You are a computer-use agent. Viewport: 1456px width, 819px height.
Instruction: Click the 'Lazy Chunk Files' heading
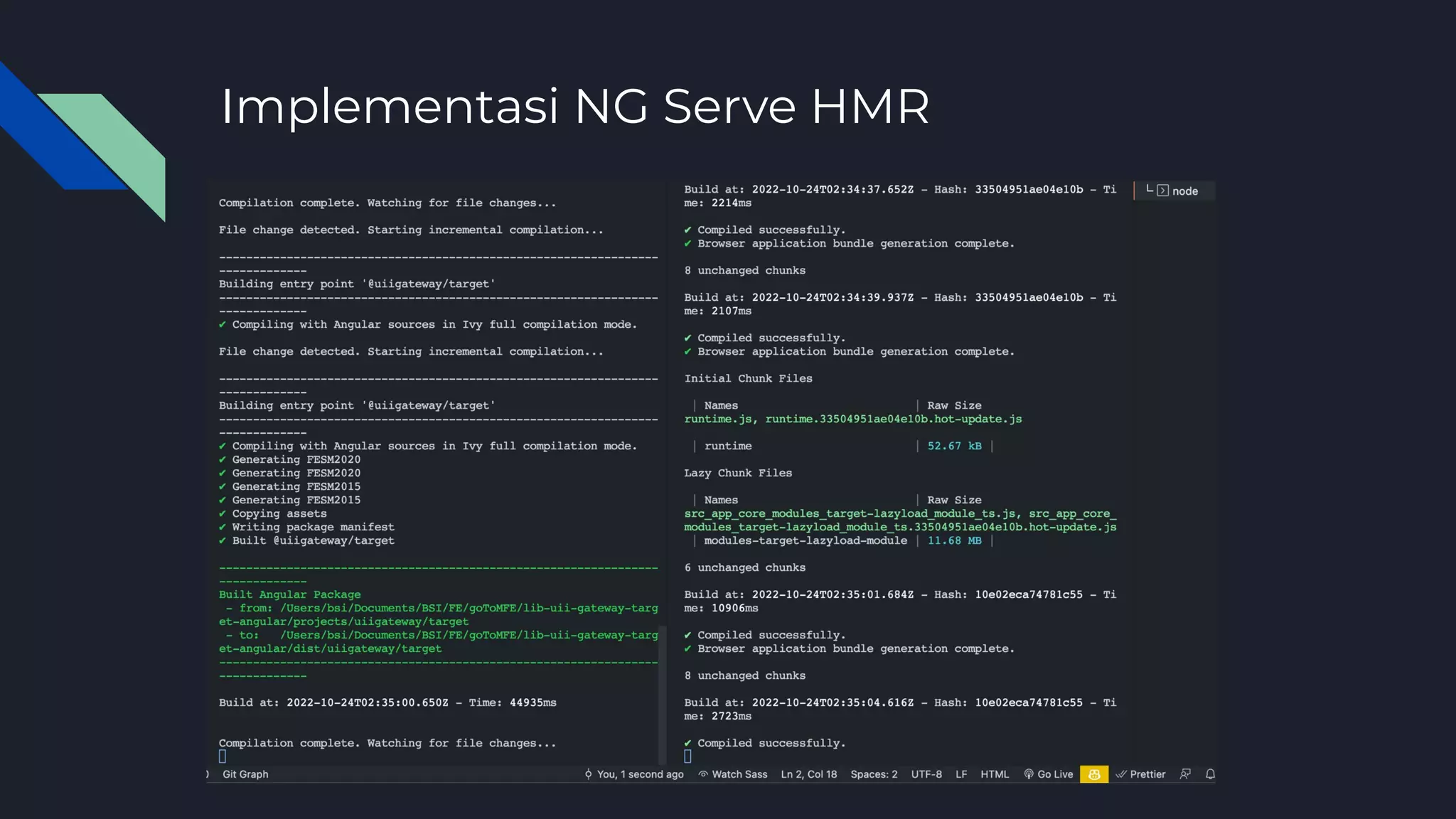(738, 473)
